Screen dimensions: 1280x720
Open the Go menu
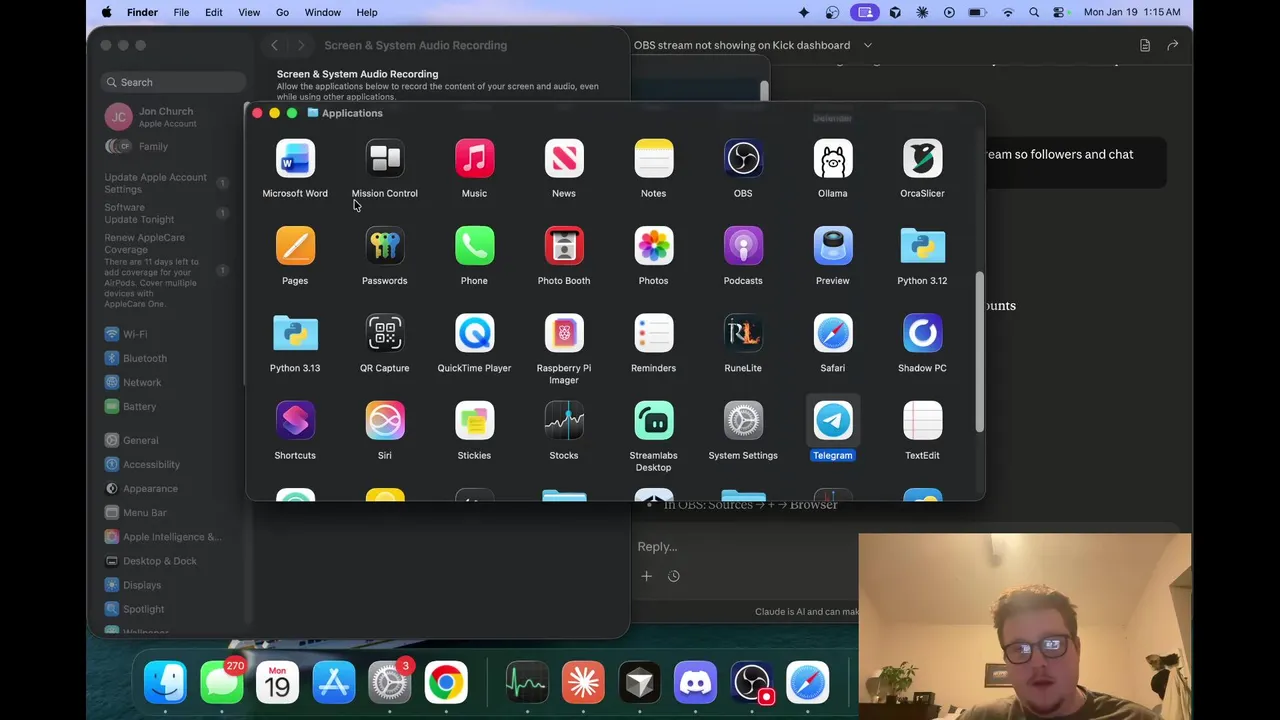[x=282, y=12]
